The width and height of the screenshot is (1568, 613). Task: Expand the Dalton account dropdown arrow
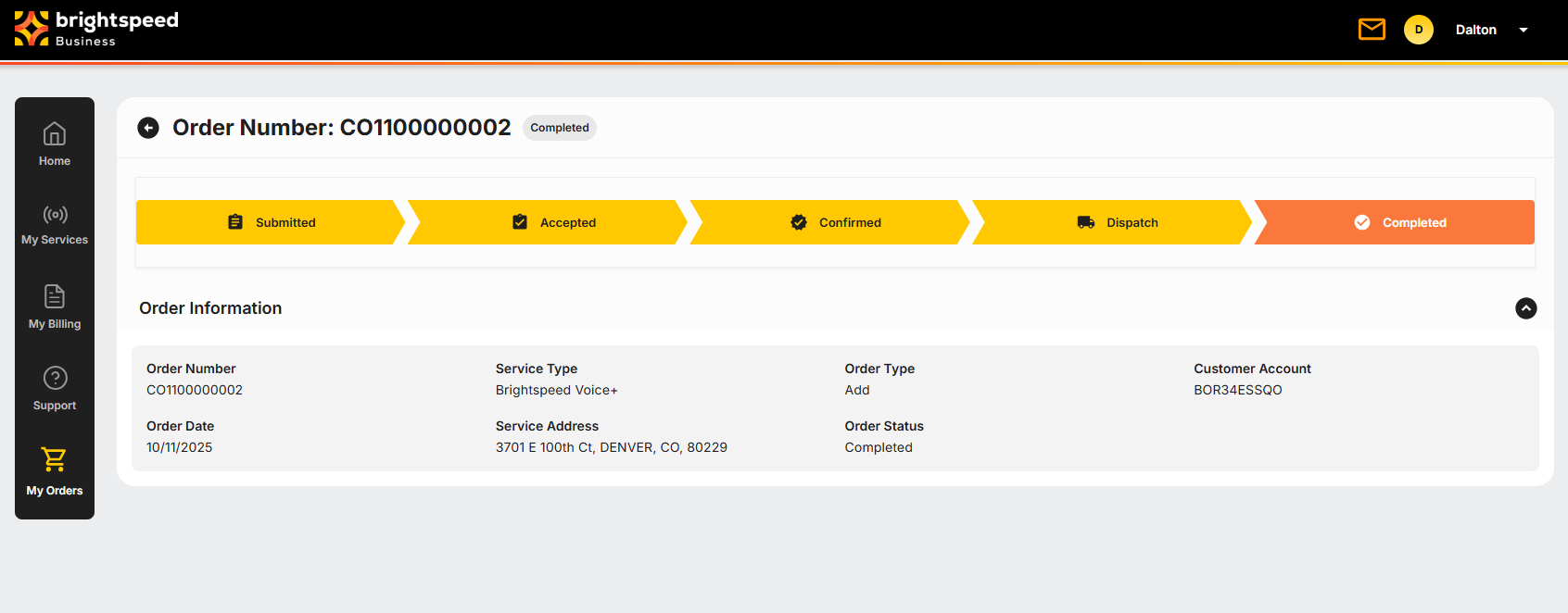[1523, 31]
